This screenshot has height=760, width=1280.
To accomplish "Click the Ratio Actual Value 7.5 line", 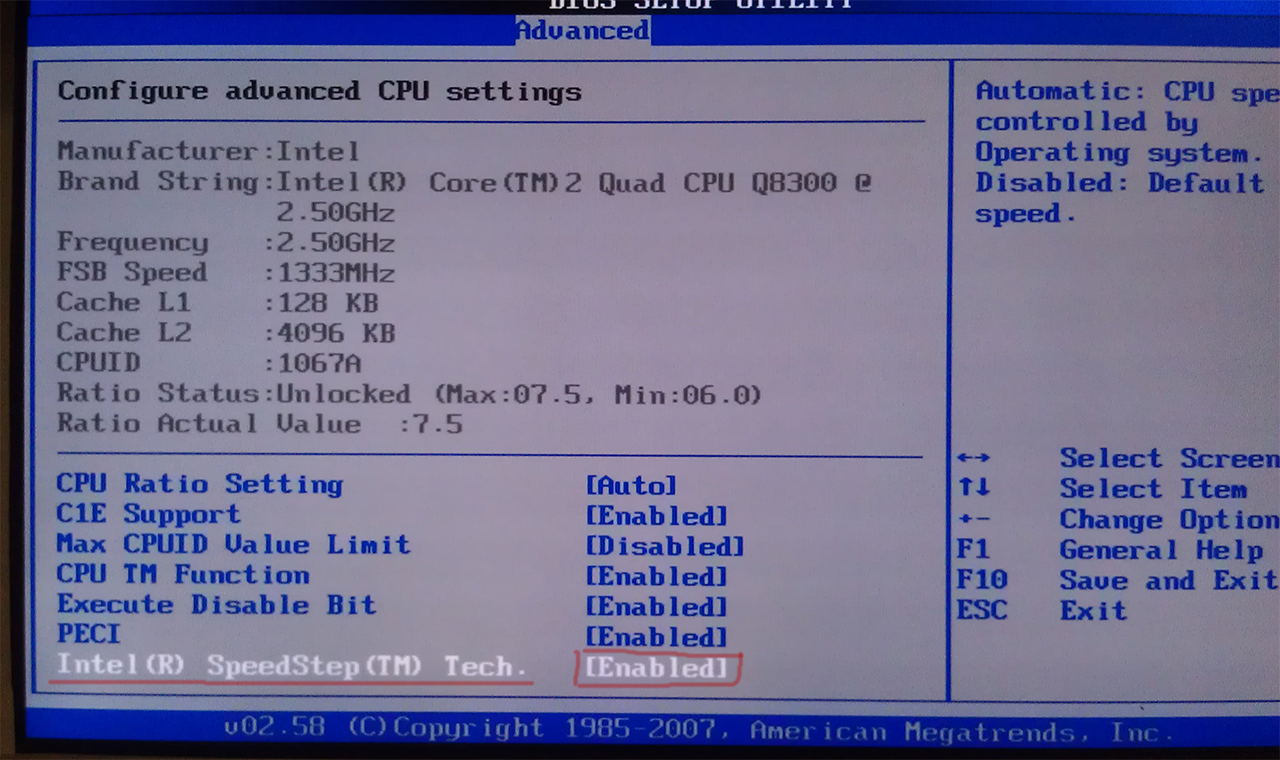I will click(260, 424).
